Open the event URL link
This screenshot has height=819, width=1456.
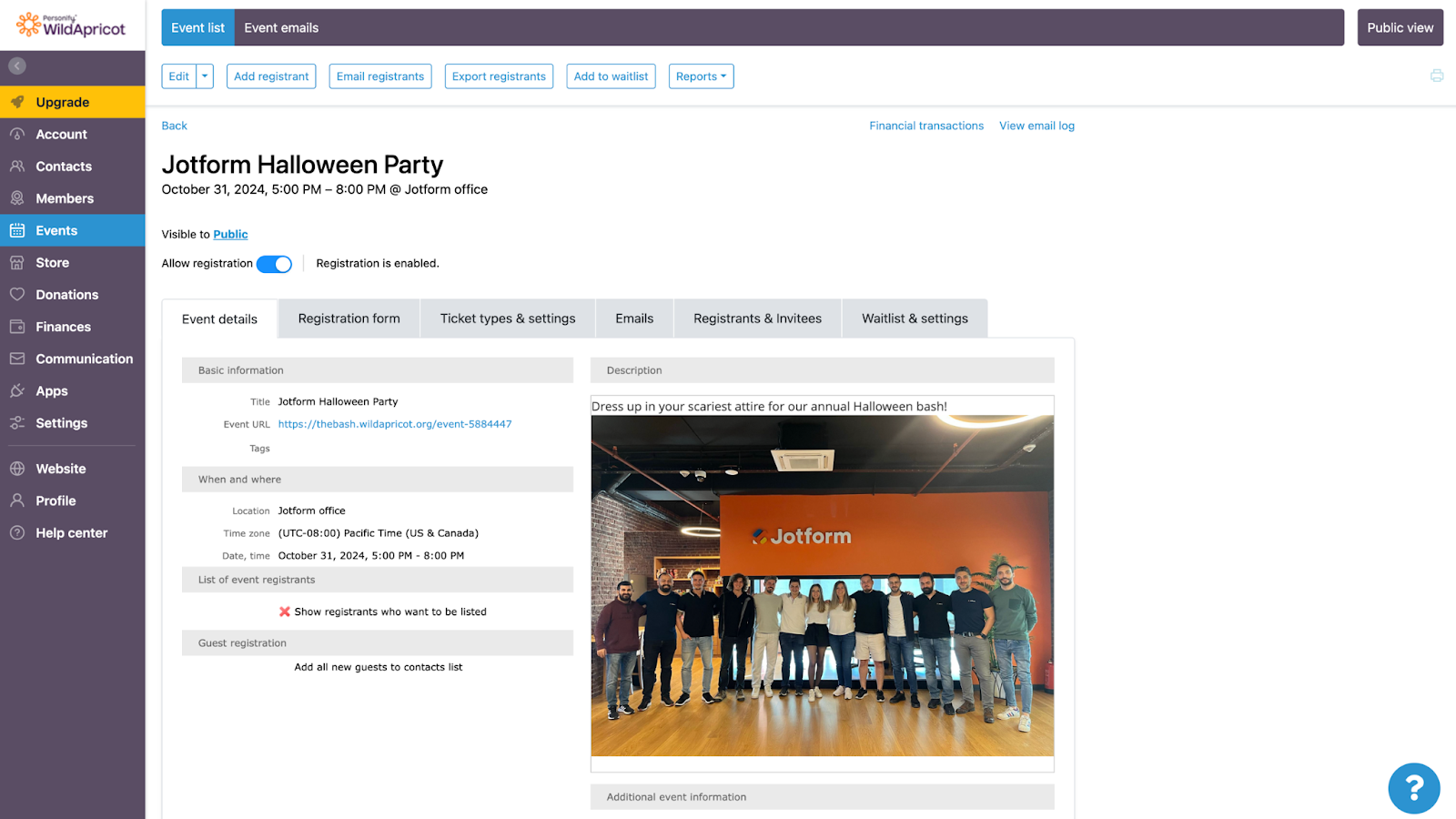coord(395,424)
